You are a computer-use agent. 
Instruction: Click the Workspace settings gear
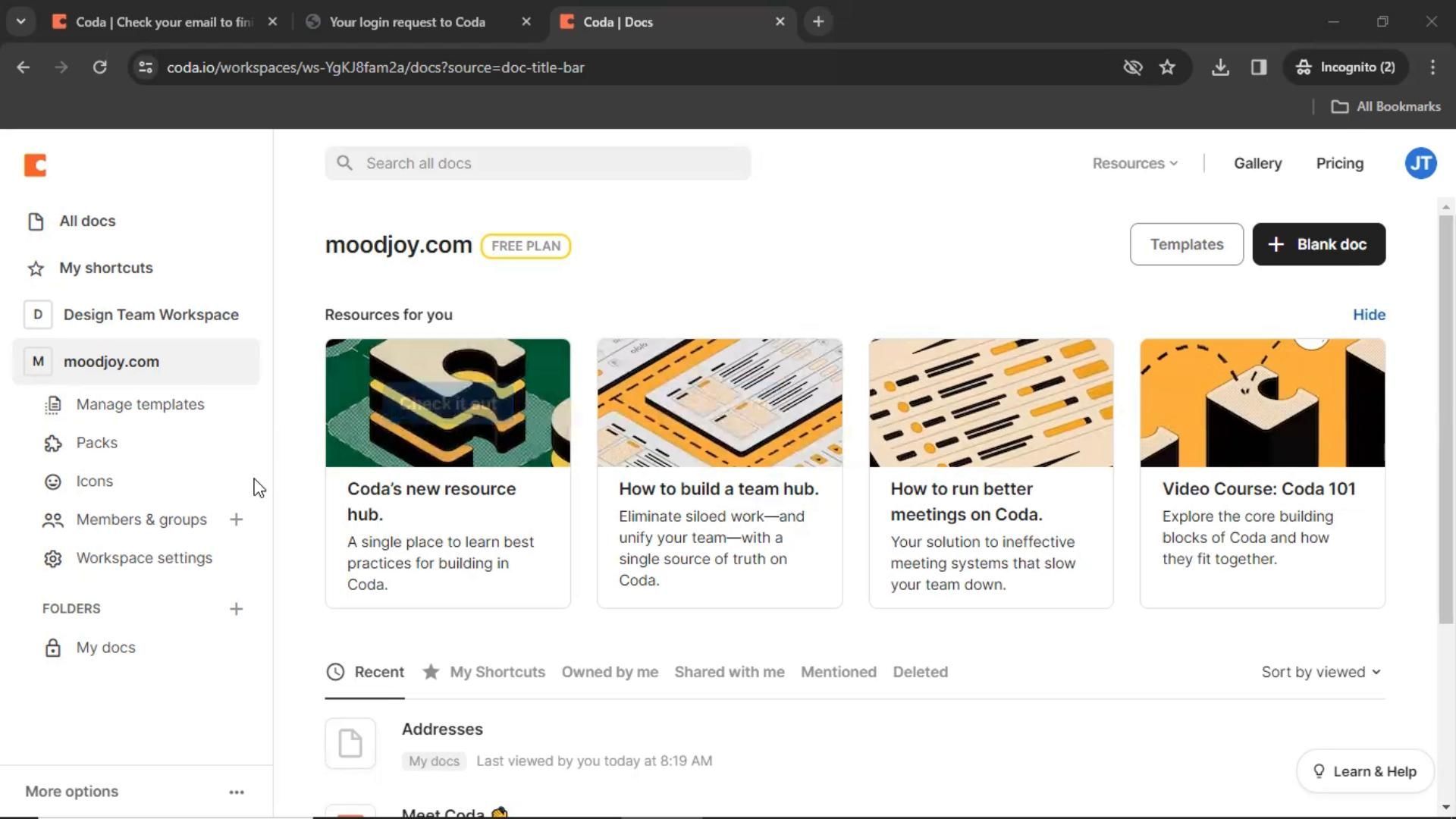click(52, 559)
